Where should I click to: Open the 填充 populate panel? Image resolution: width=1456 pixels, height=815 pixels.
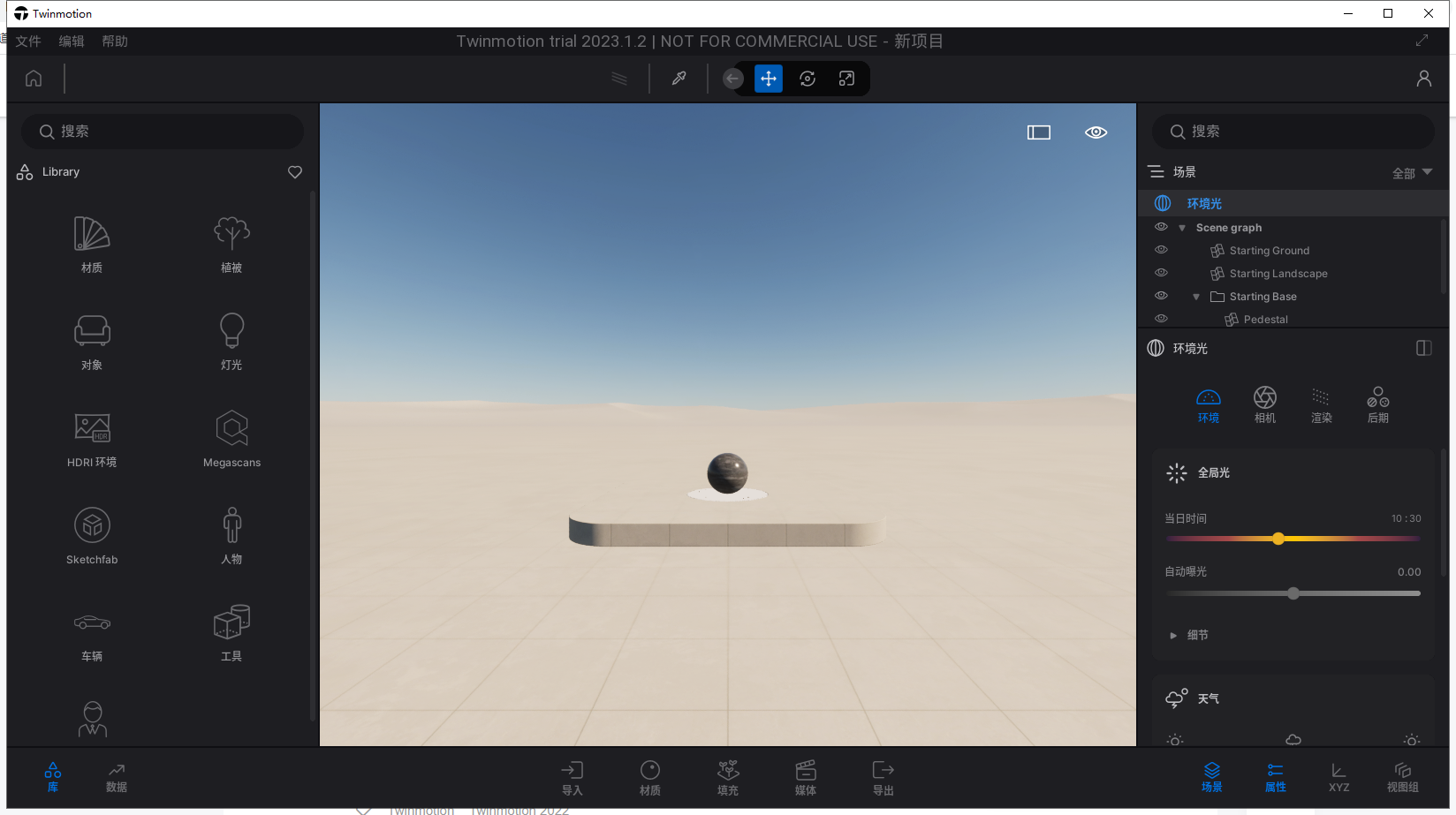(728, 779)
